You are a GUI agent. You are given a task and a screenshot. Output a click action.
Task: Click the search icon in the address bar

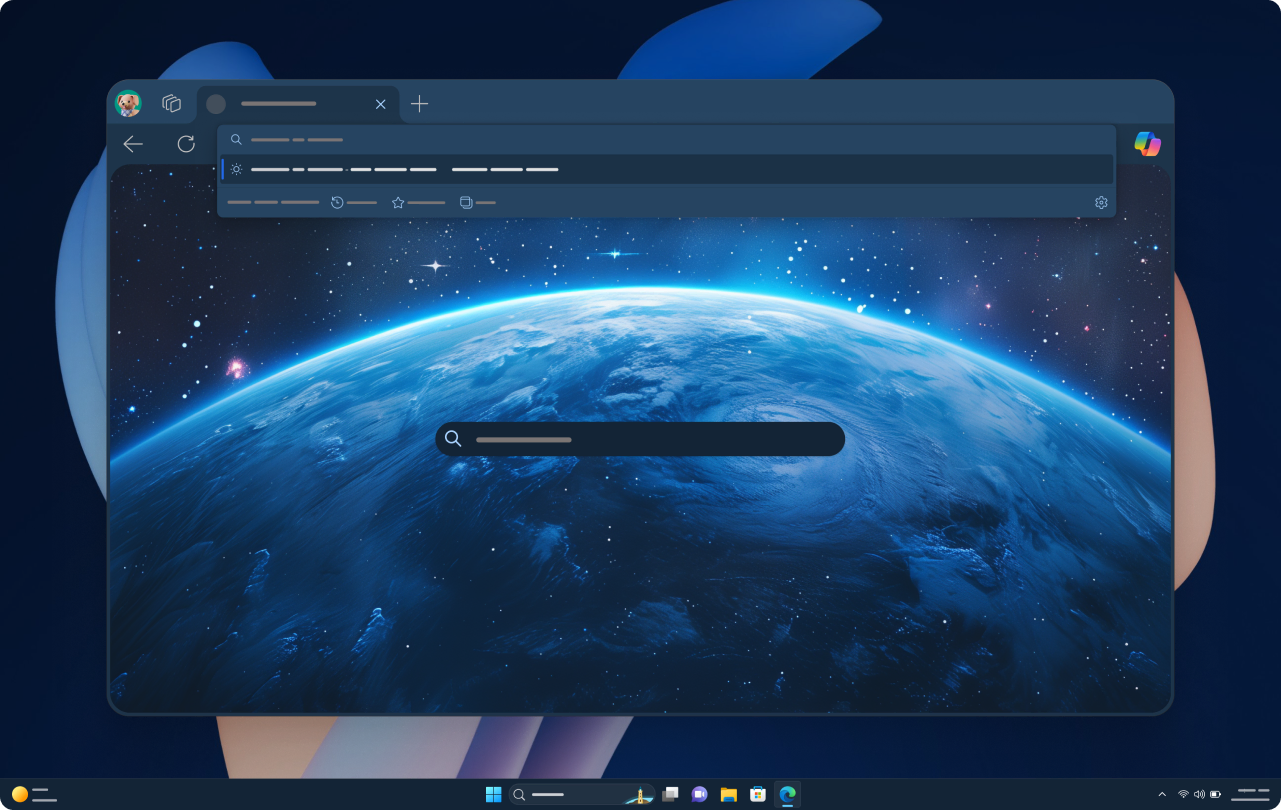pyautogui.click(x=236, y=140)
